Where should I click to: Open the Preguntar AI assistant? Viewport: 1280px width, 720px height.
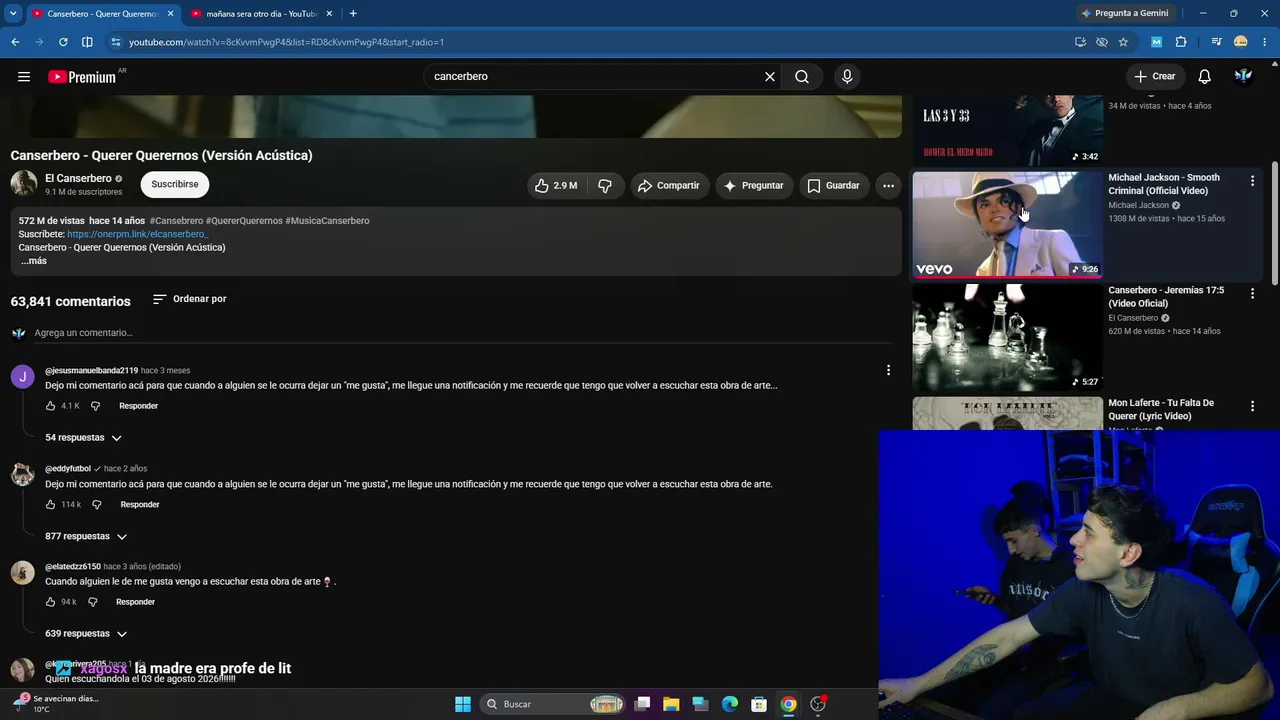point(754,185)
